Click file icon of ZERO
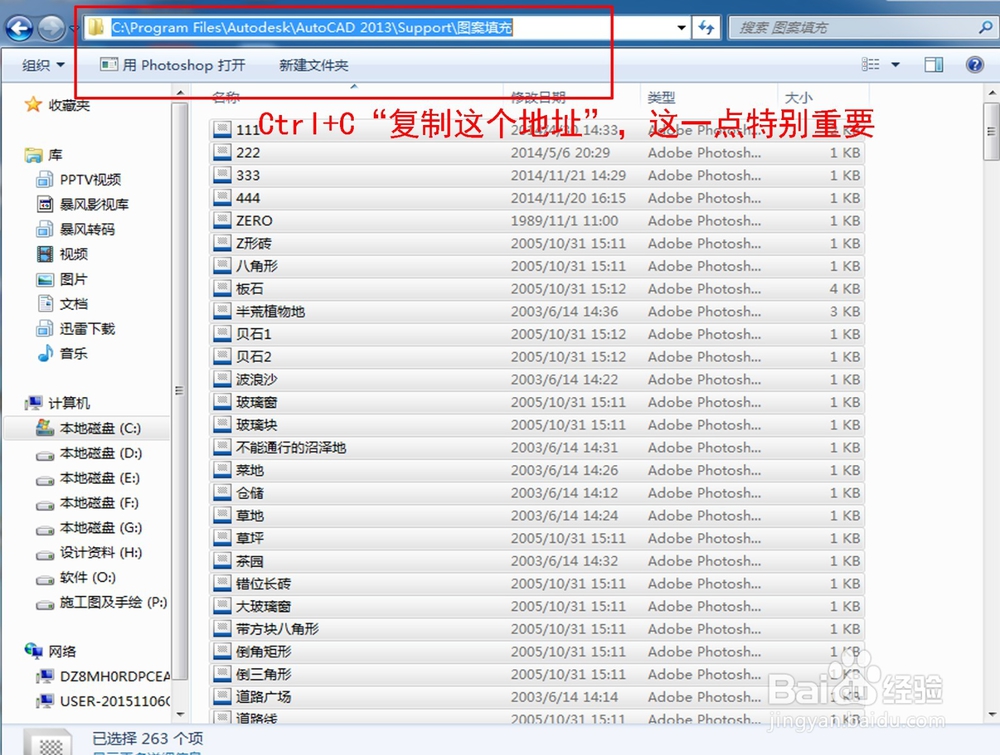 222,221
